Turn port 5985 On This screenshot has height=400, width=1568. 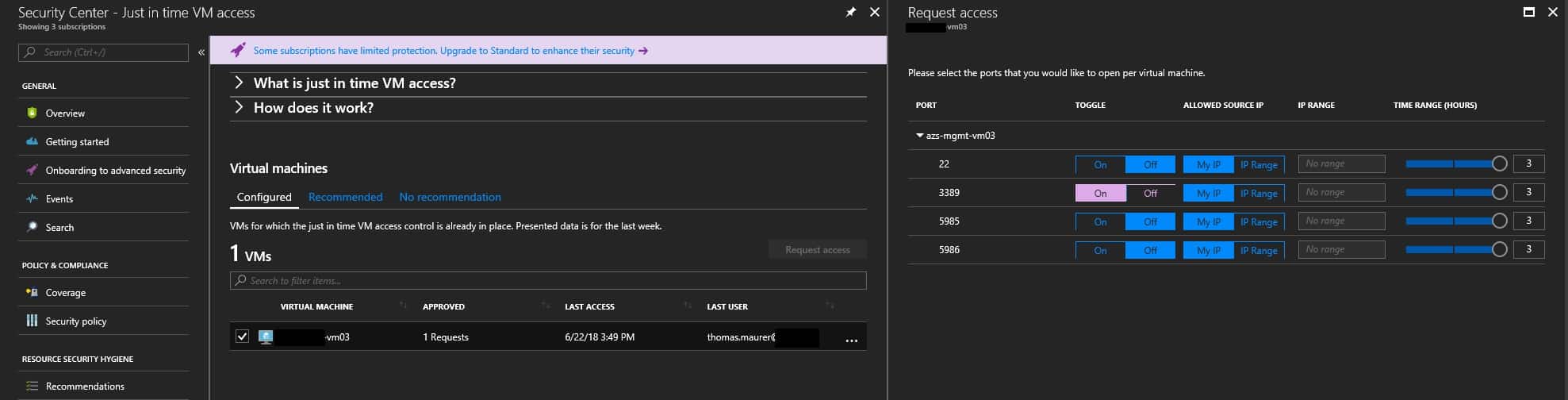1100,221
